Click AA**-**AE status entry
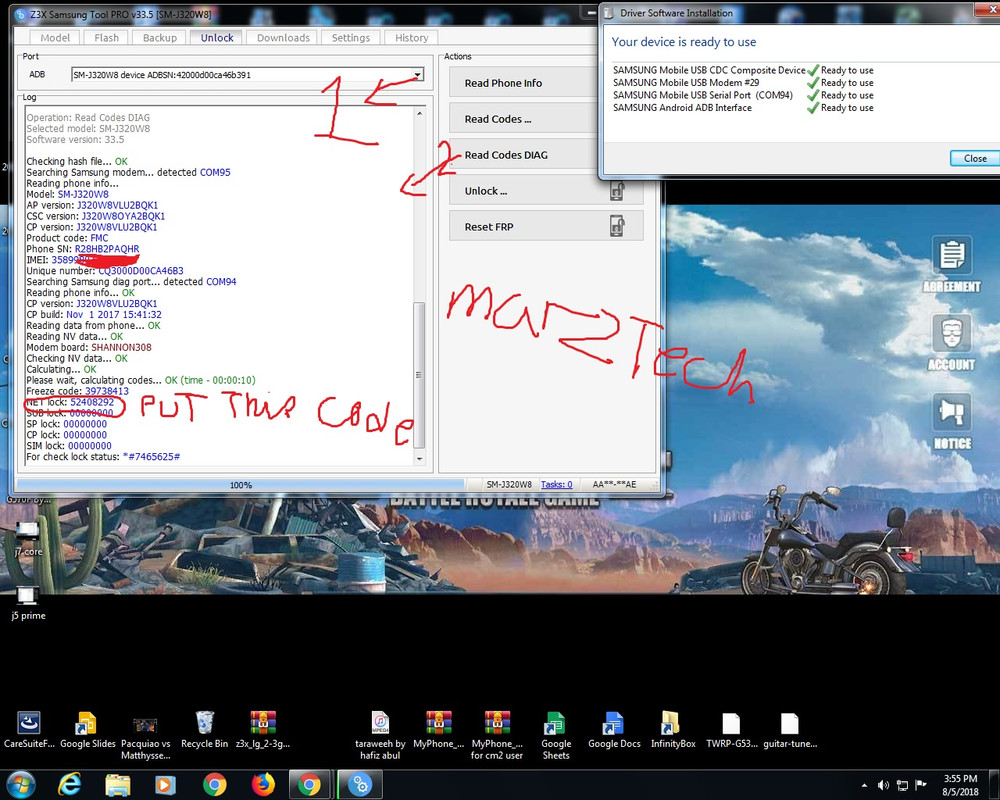 (x=614, y=484)
